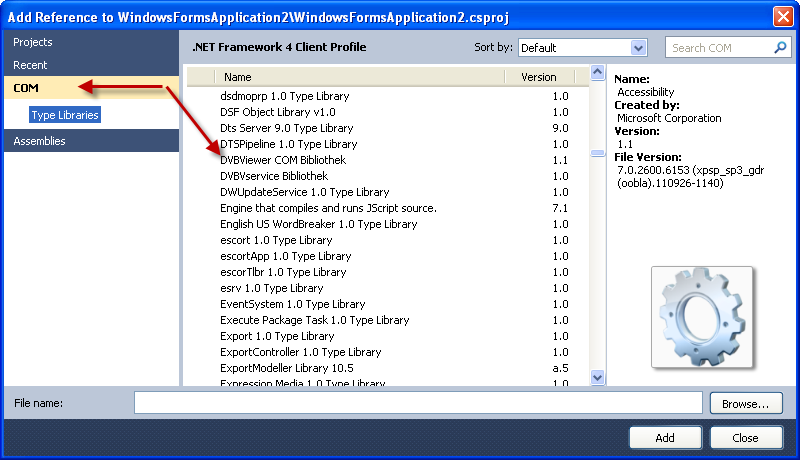Click the Browse... button
Screen dimensions: 800x460
tap(745, 403)
